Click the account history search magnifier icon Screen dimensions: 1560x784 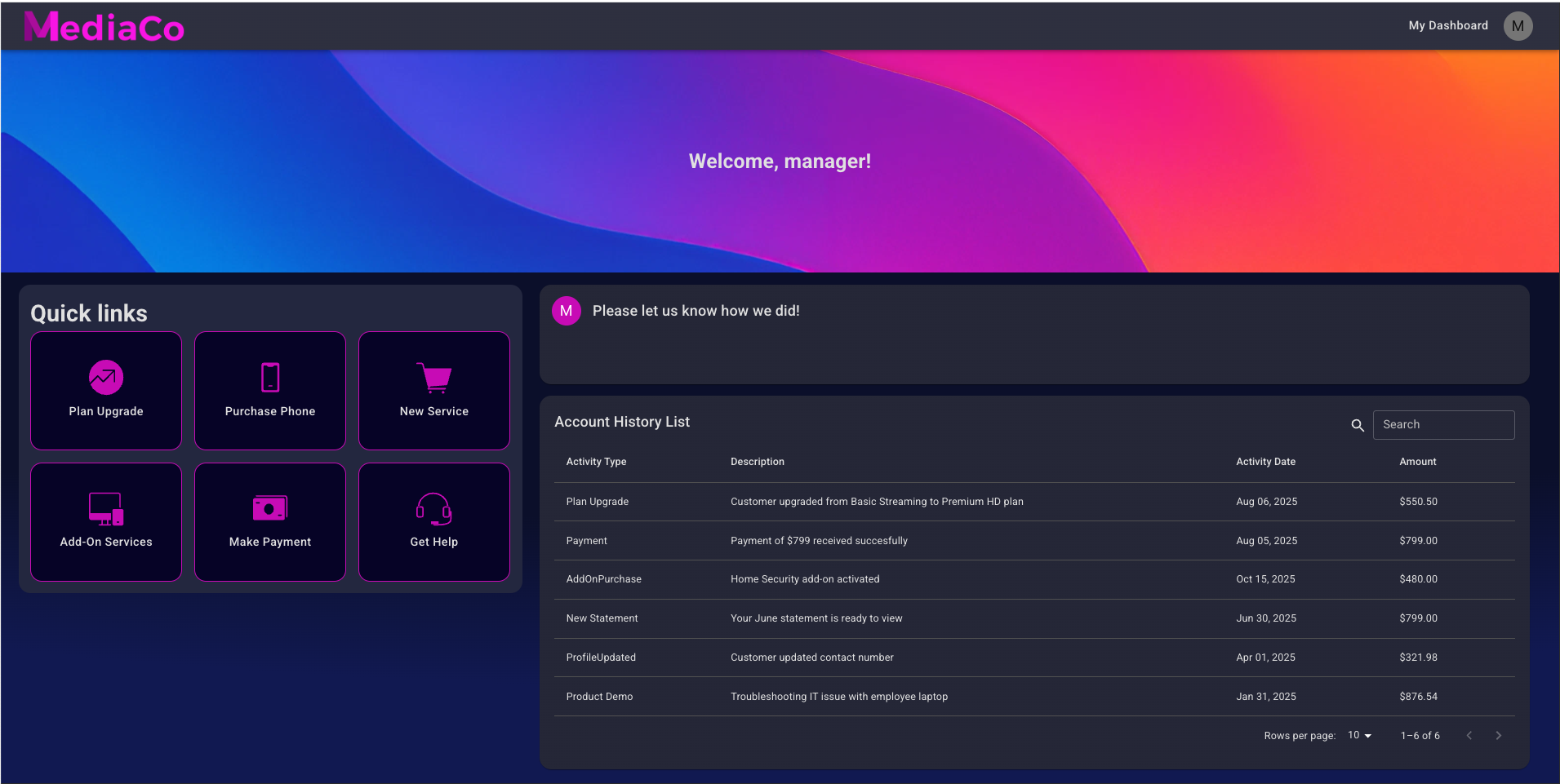point(1358,425)
